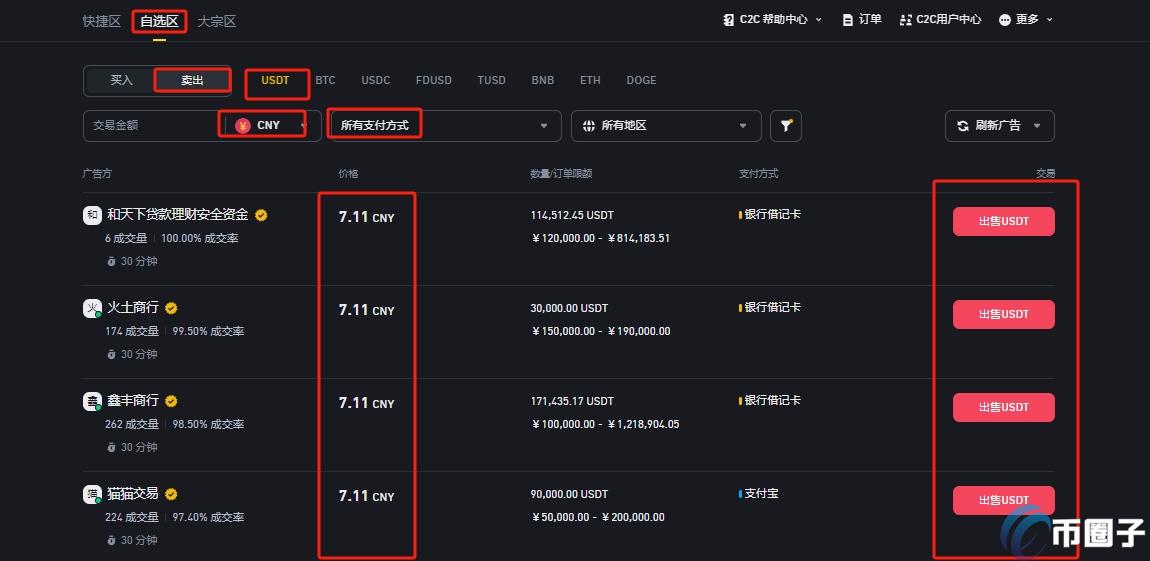1150x561 pixels.
Task: Select the DOGE coin tab
Action: point(641,81)
